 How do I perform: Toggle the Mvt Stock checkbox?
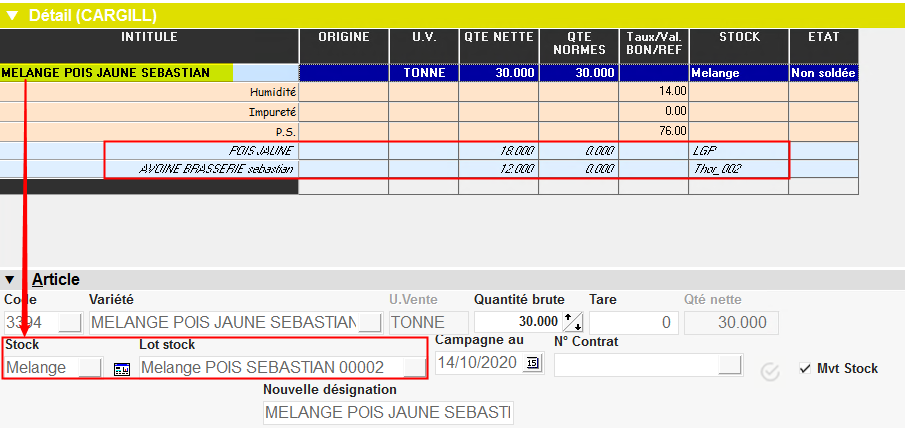(805, 369)
